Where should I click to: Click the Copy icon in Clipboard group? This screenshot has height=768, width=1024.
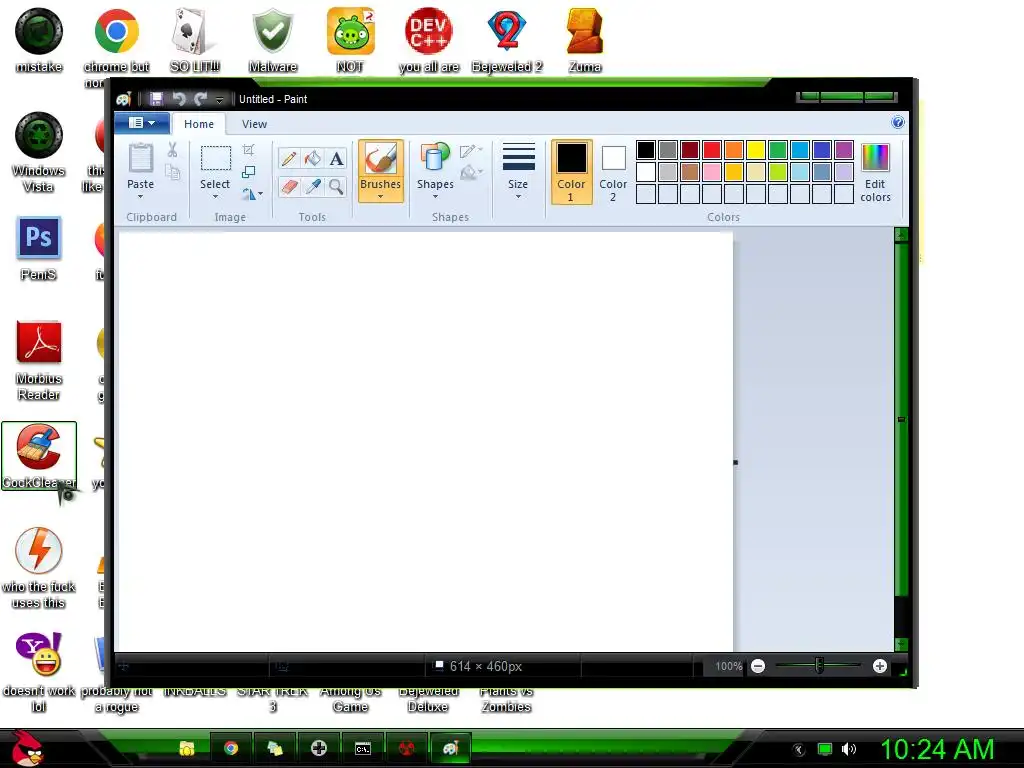click(172, 172)
